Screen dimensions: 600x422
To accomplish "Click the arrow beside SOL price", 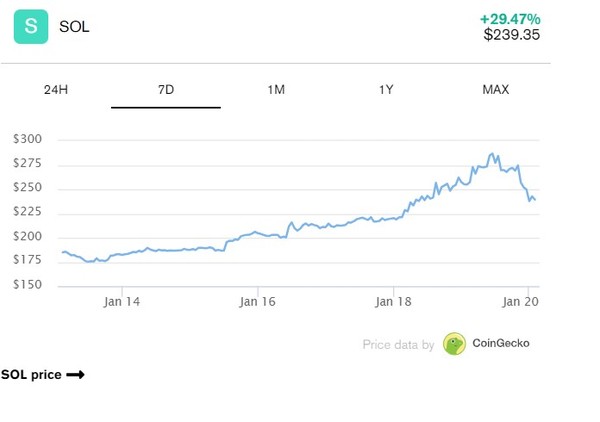I will point(75,375).
